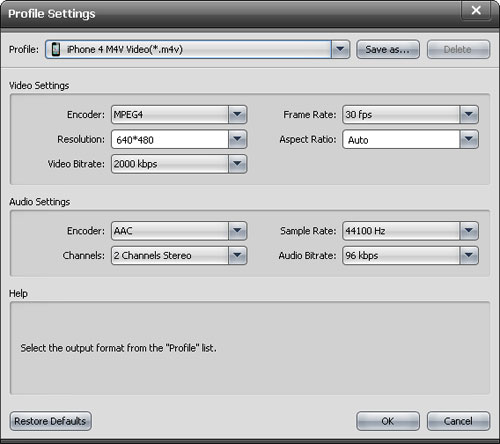The height and width of the screenshot is (444, 500).
Task: Click the "Video Bitrate:" label
Action: [76, 164]
